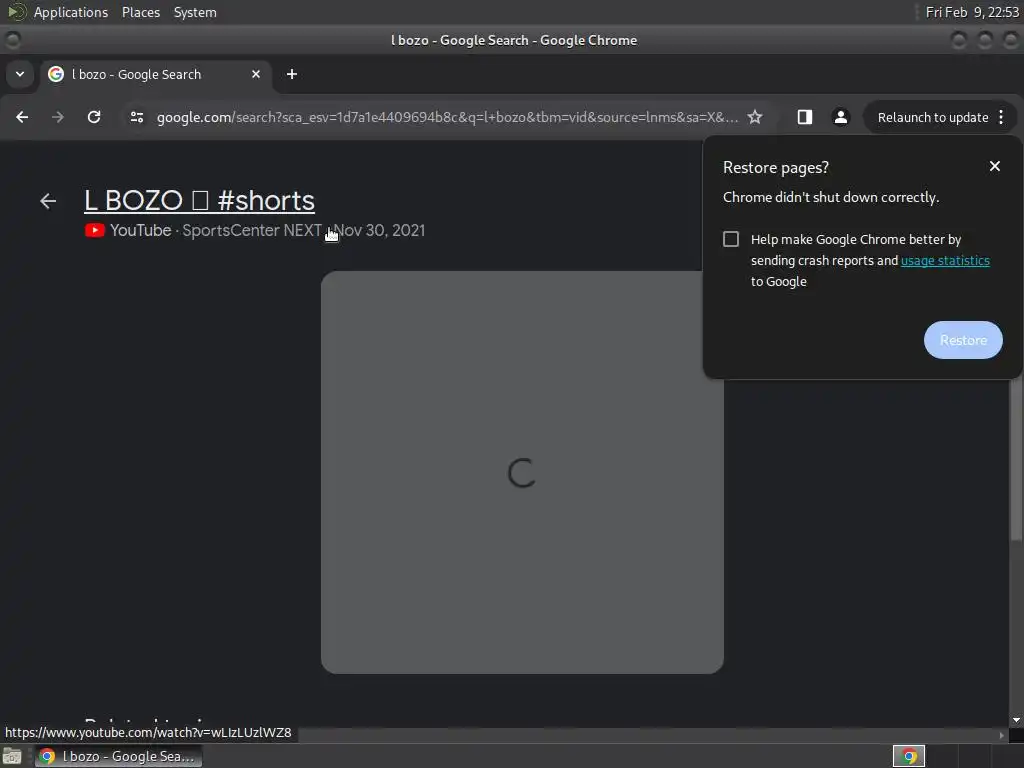Go back using Chrome's back arrow
1024x768 pixels.
coord(22,117)
